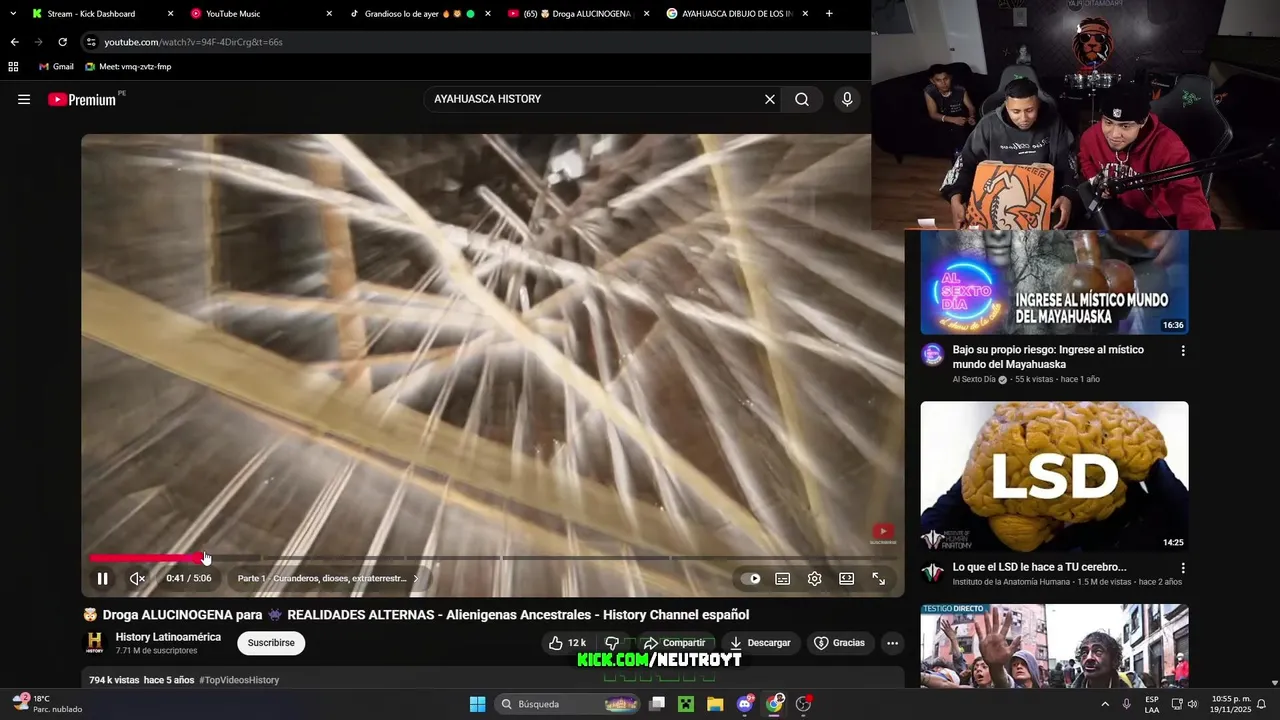The width and height of the screenshot is (1280, 720).
Task: Click the youtube.com address bar
Action: (x=475, y=42)
